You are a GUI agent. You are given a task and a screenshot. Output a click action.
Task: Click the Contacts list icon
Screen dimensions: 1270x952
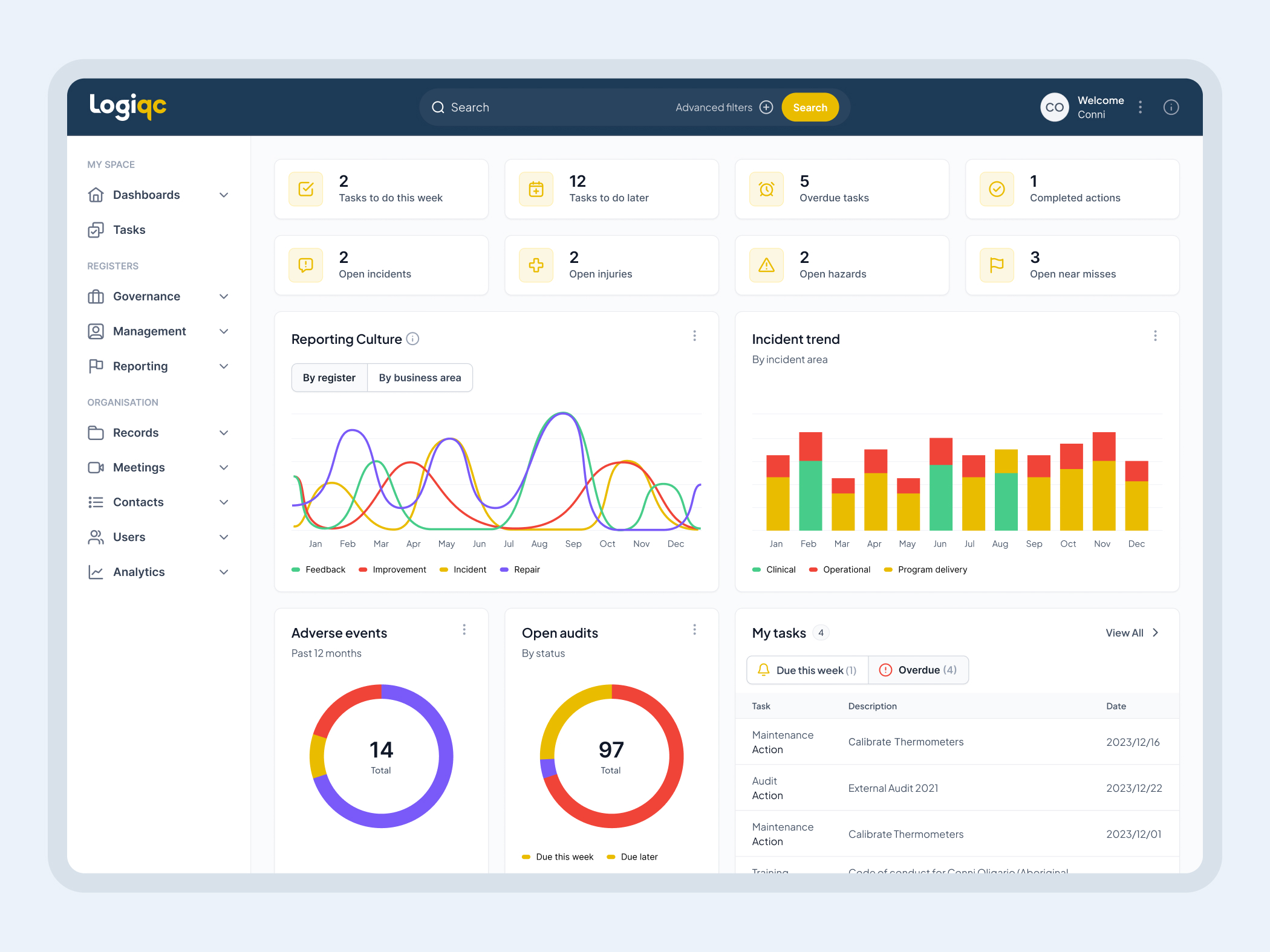[96, 502]
